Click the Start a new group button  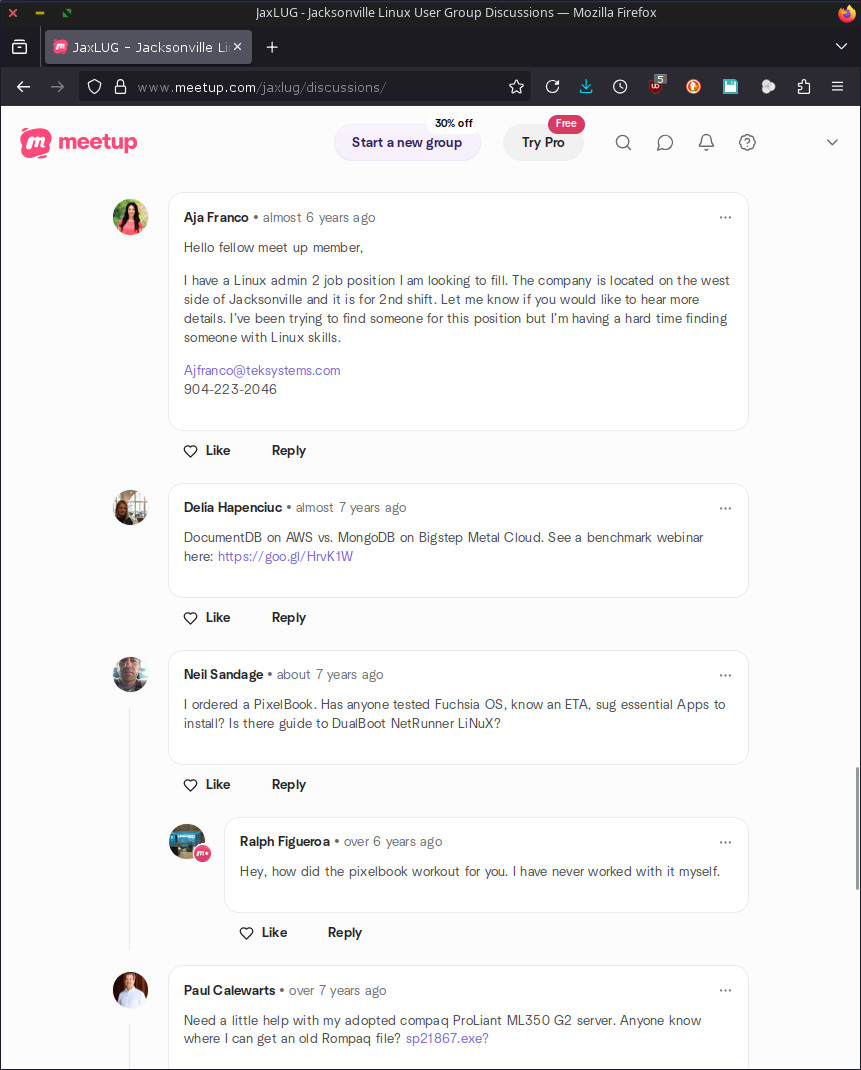pyautogui.click(x=406, y=143)
